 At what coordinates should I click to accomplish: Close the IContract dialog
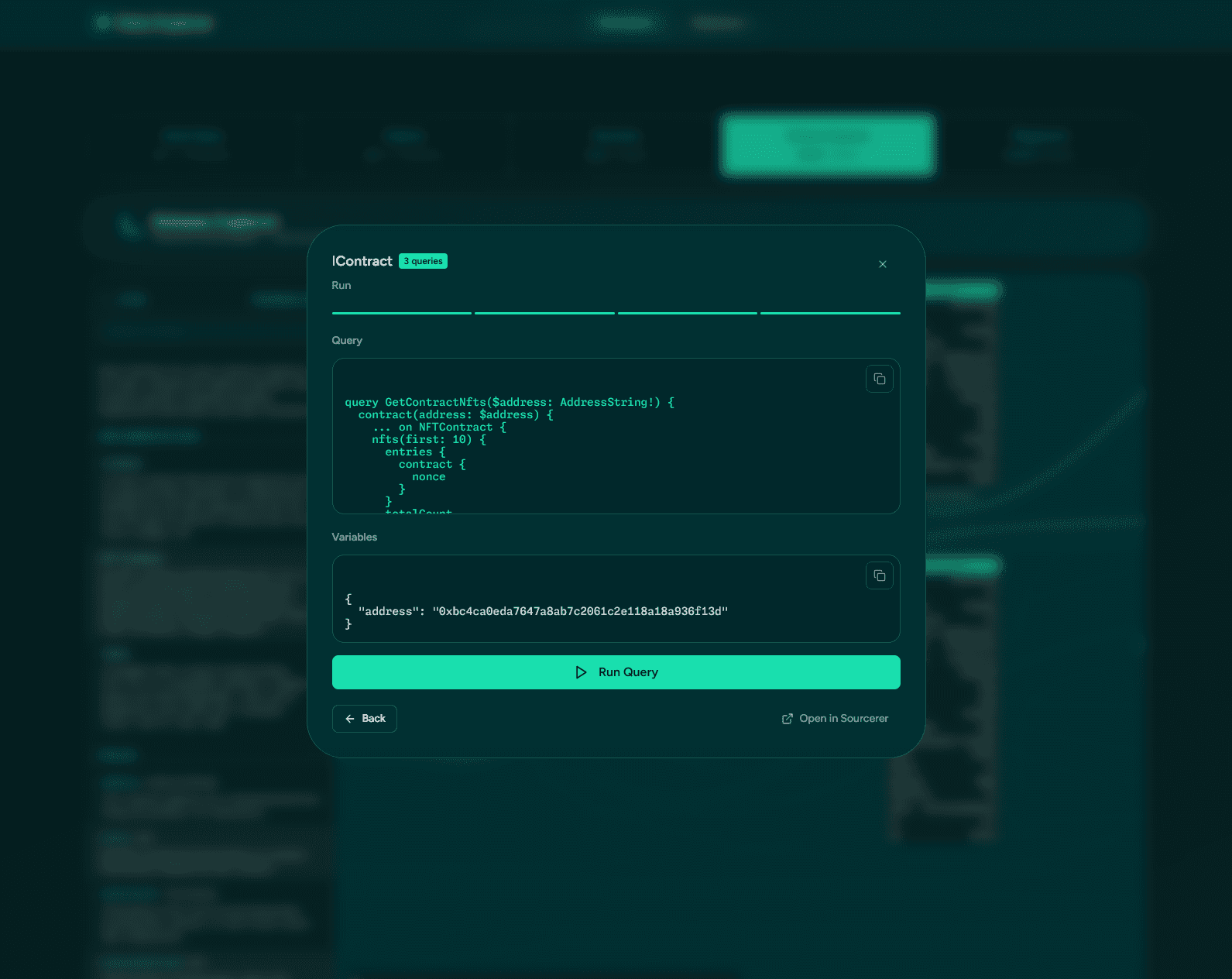pos(882,264)
